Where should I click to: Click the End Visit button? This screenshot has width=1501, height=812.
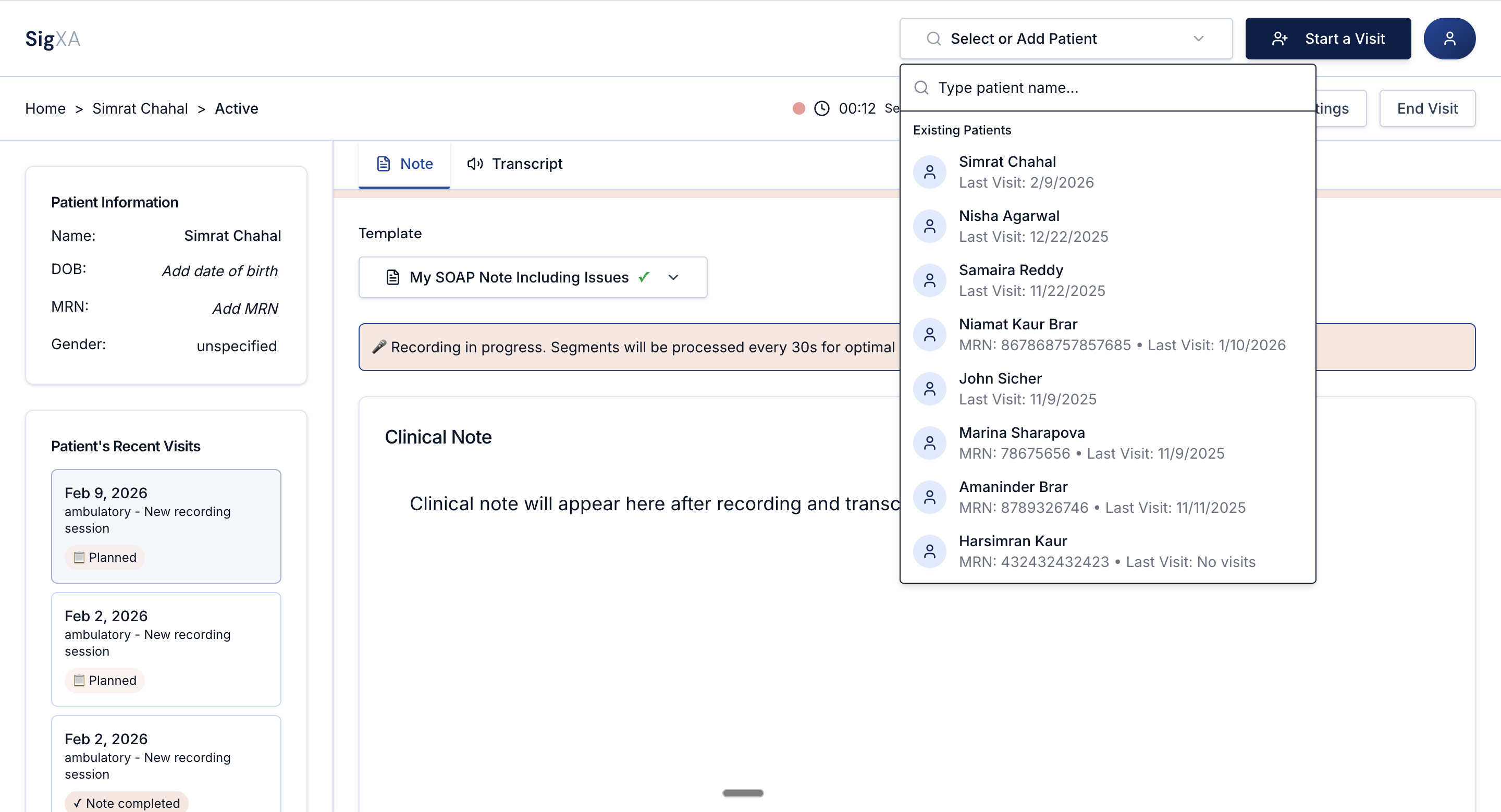[1427, 108]
